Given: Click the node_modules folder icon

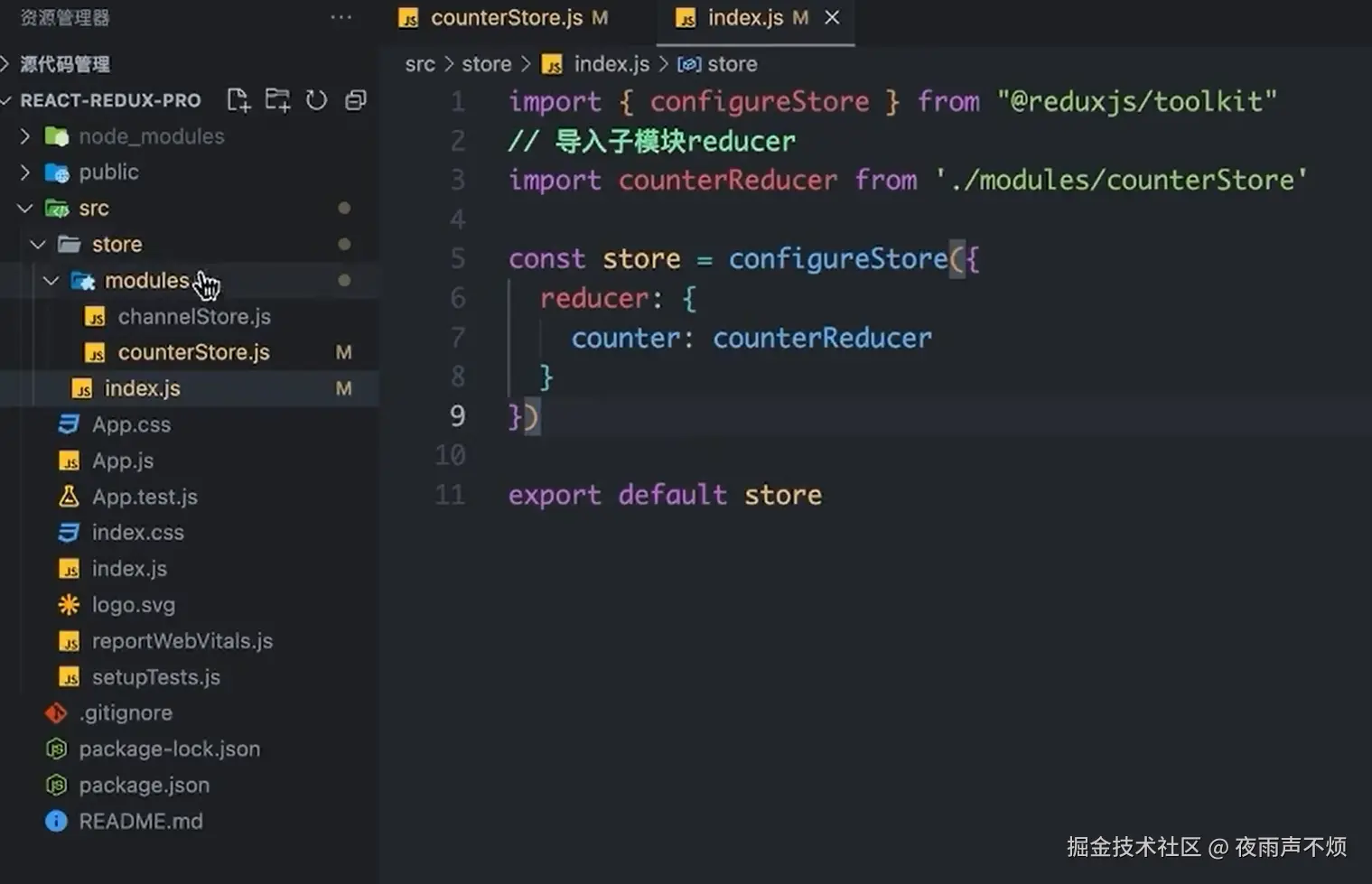Looking at the screenshot, I should point(57,136).
